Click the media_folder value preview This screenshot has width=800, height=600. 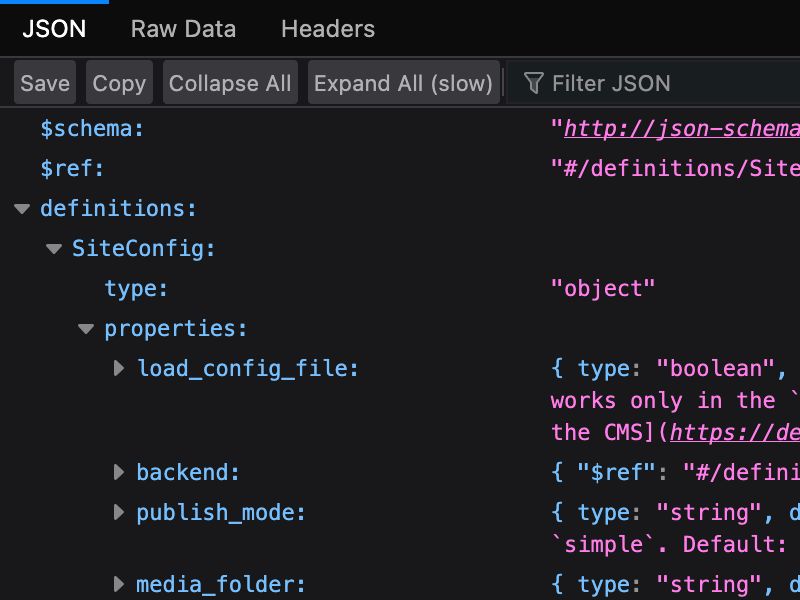(x=676, y=584)
